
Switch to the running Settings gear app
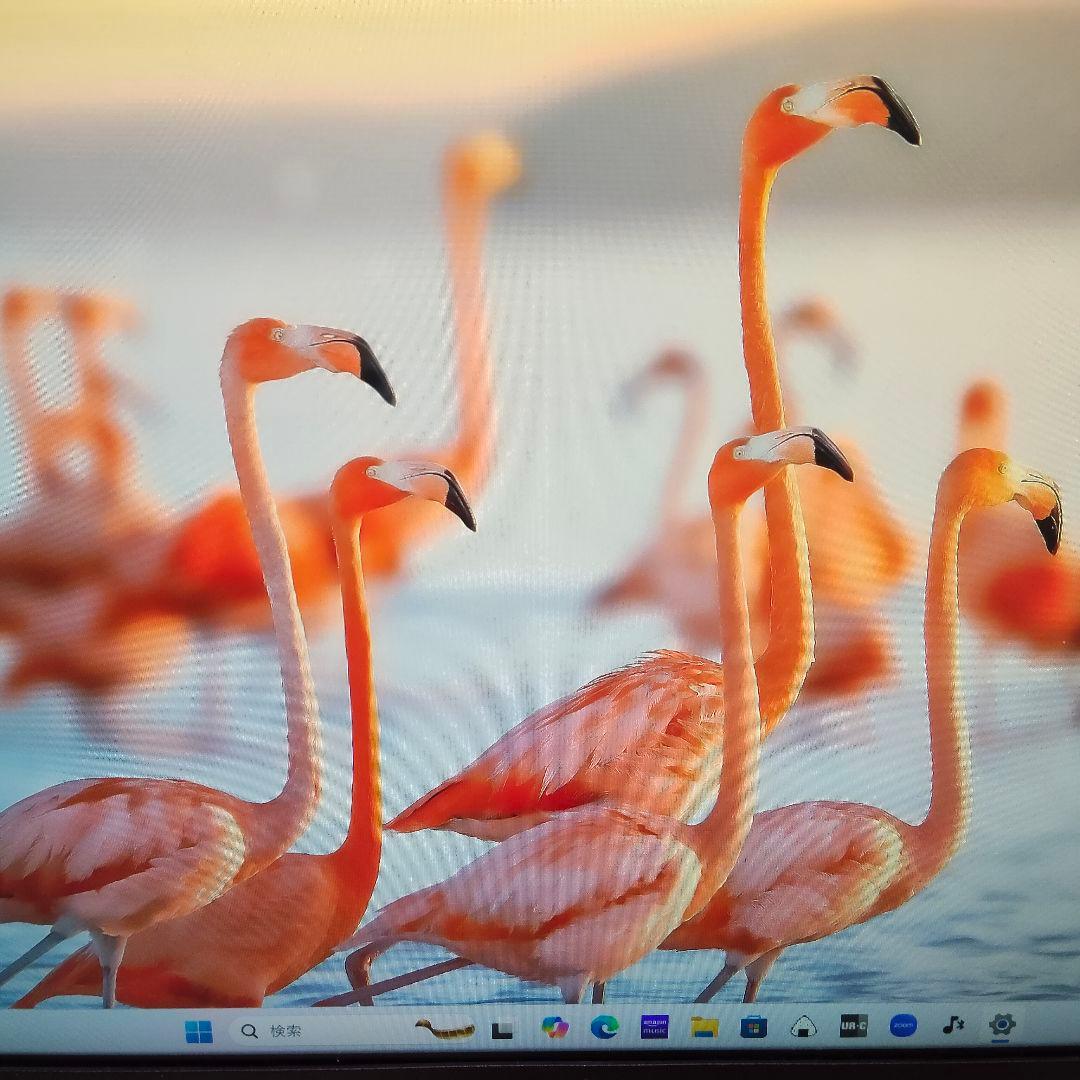[x=1001, y=1024]
